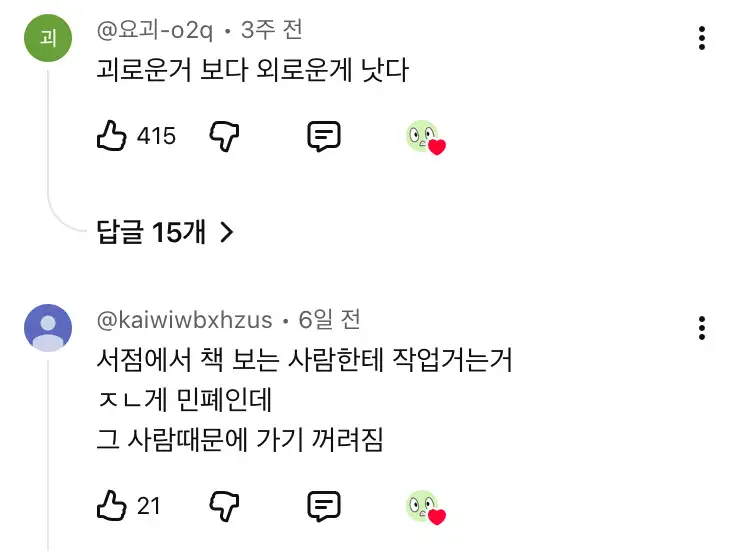This screenshot has width=750, height=551.
Task: Click the comment text 괴로운거 보다 외로운게 낫다
Action: pyautogui.click(x=252, y=72)
